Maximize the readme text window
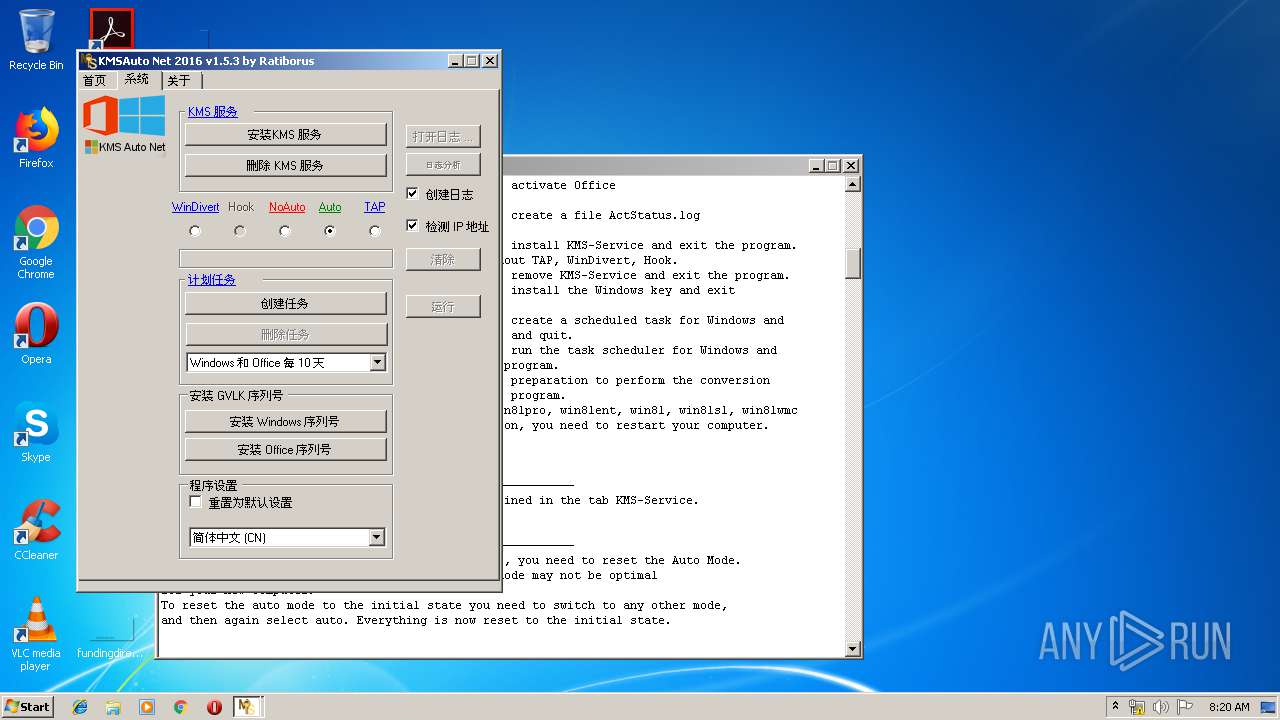 (x=833, y=165)
